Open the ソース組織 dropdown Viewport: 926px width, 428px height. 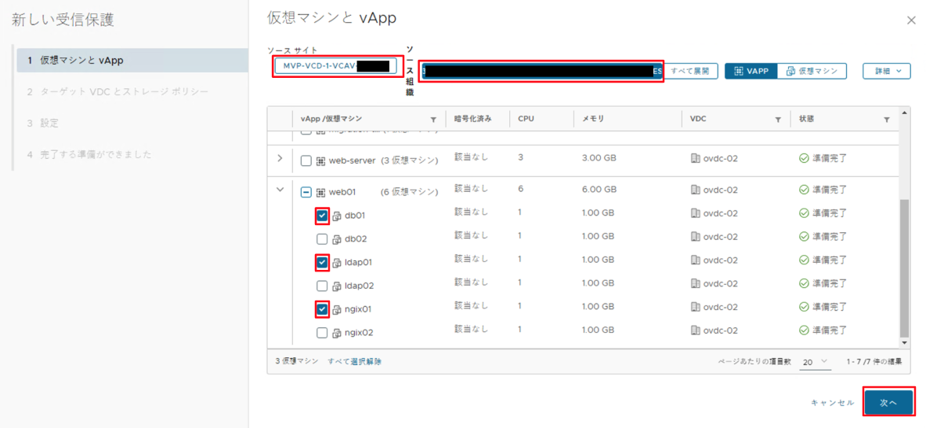point(542,71)
